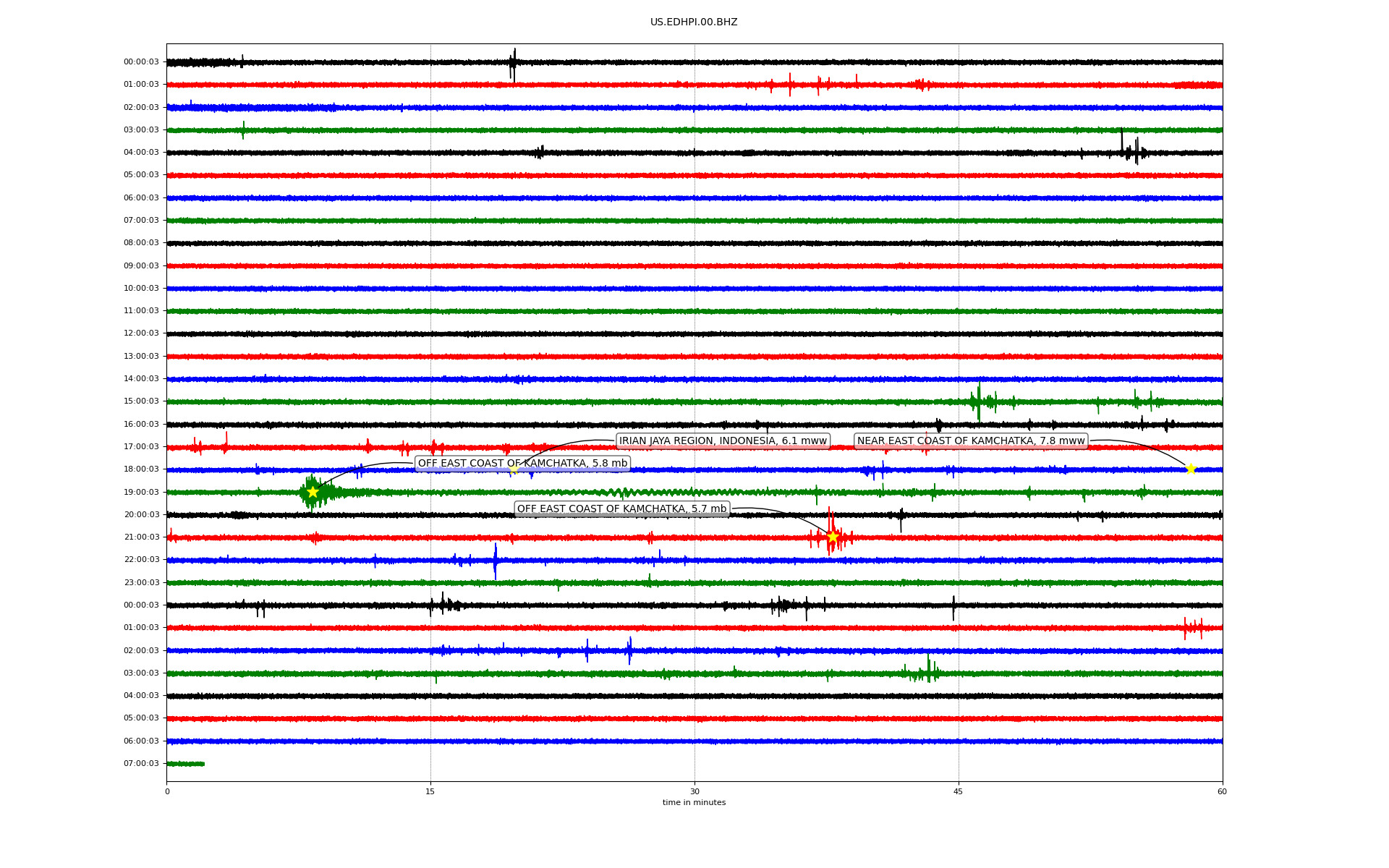Screen dimensions: 1389x868
Task: Click the 19:00:03 time label
Action: tap(141, 492)
